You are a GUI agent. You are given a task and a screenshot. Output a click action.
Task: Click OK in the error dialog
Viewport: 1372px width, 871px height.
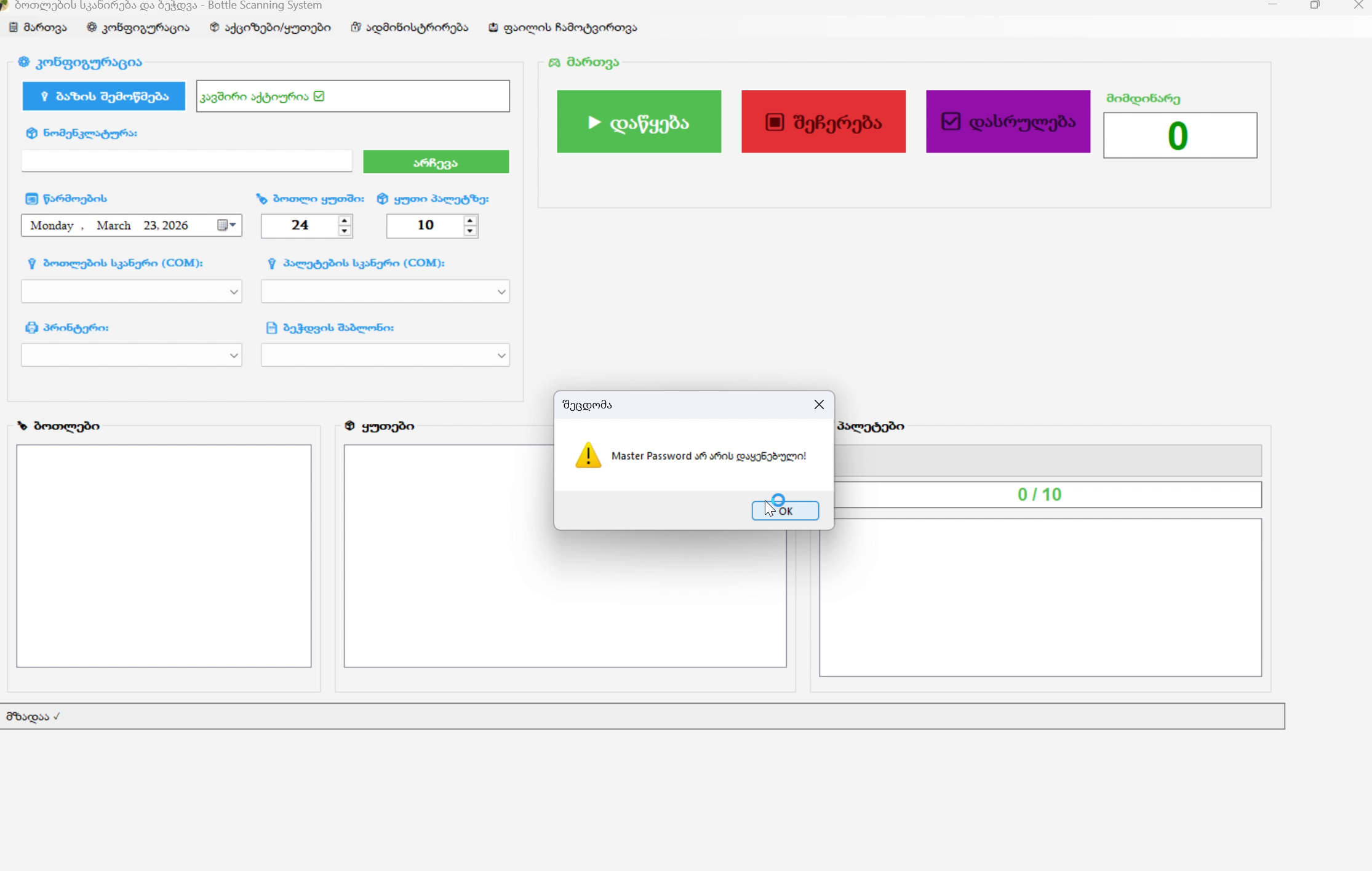tap(785, 511)
